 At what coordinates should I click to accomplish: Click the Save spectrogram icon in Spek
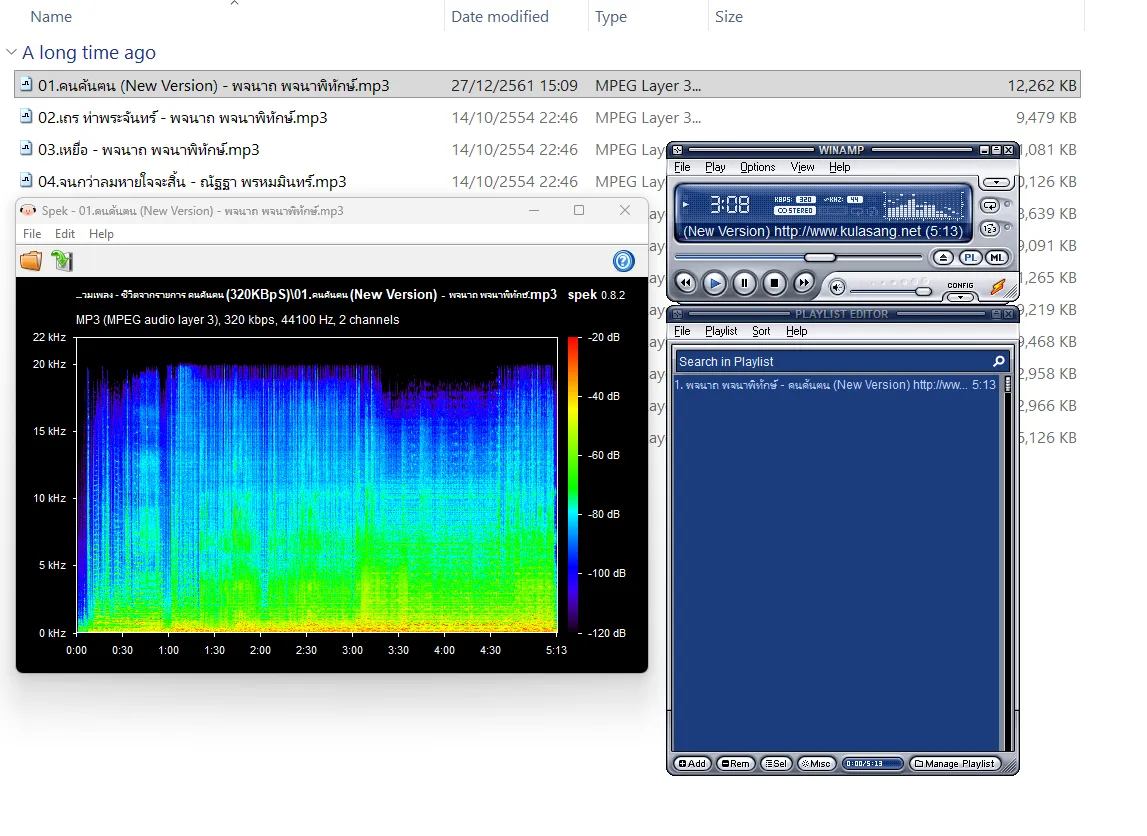(62, 261)
